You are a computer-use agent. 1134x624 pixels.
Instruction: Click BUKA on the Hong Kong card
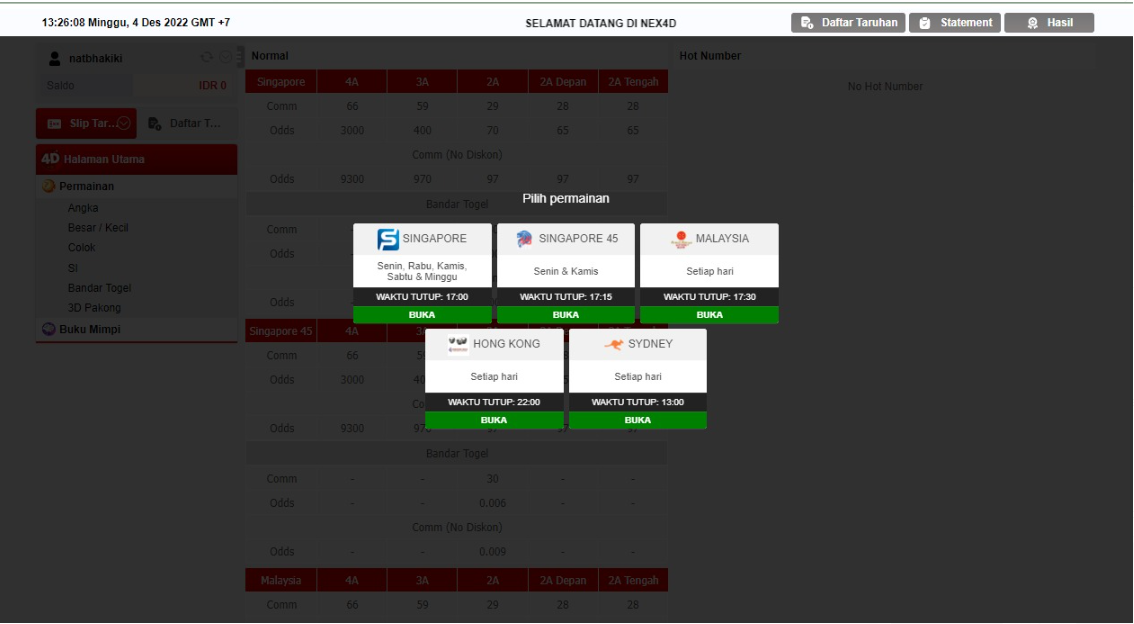pyautogui.click(x=494, y=420)
